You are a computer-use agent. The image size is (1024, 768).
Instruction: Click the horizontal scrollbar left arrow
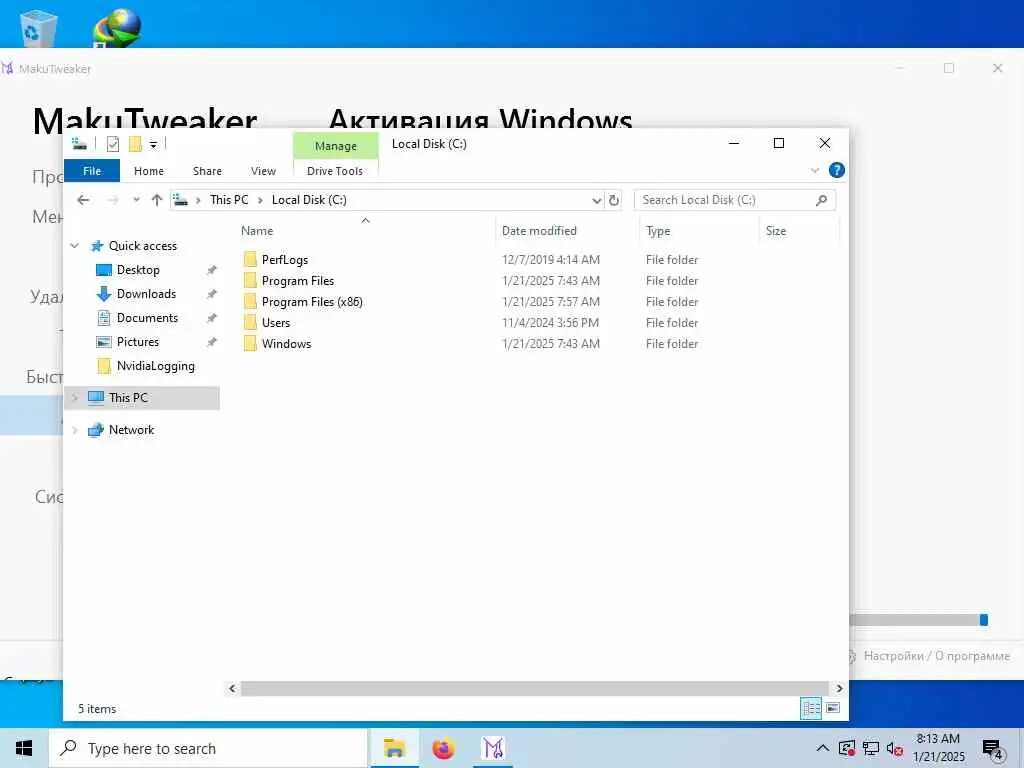click(x=232, y=688)
